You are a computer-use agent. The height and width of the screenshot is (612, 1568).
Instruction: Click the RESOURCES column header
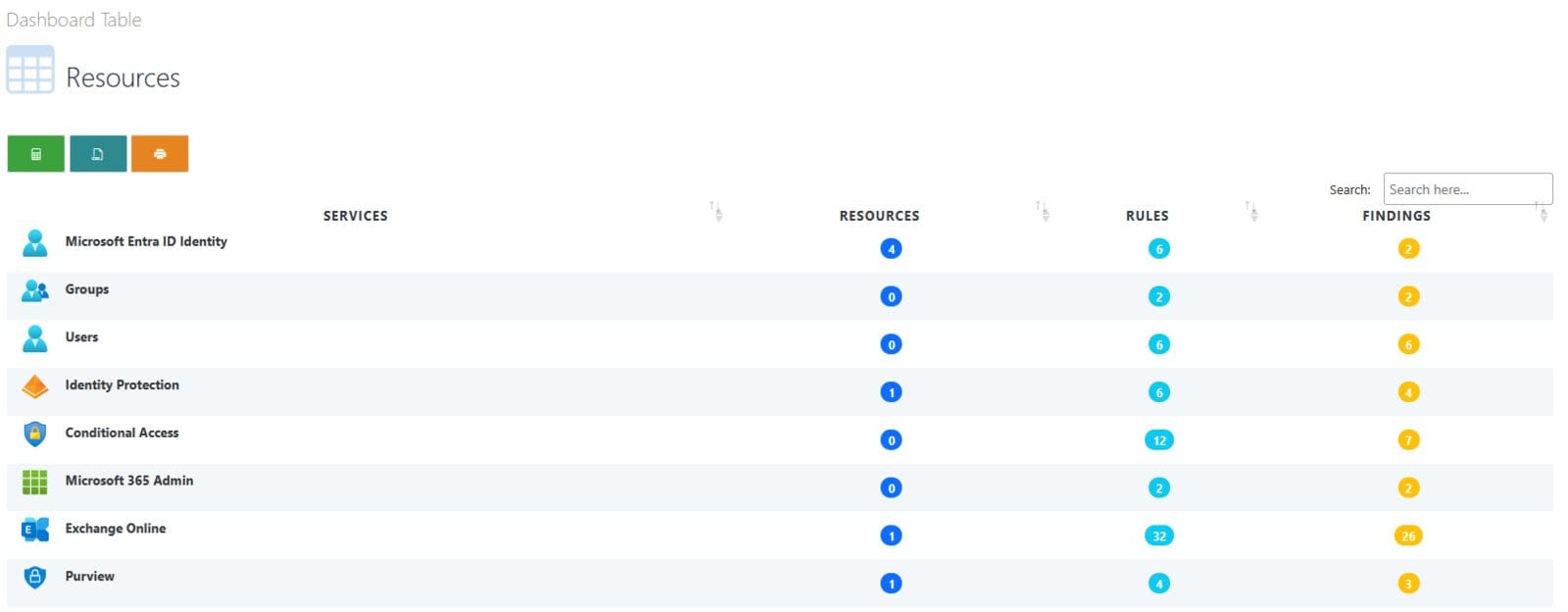point(879,216)
